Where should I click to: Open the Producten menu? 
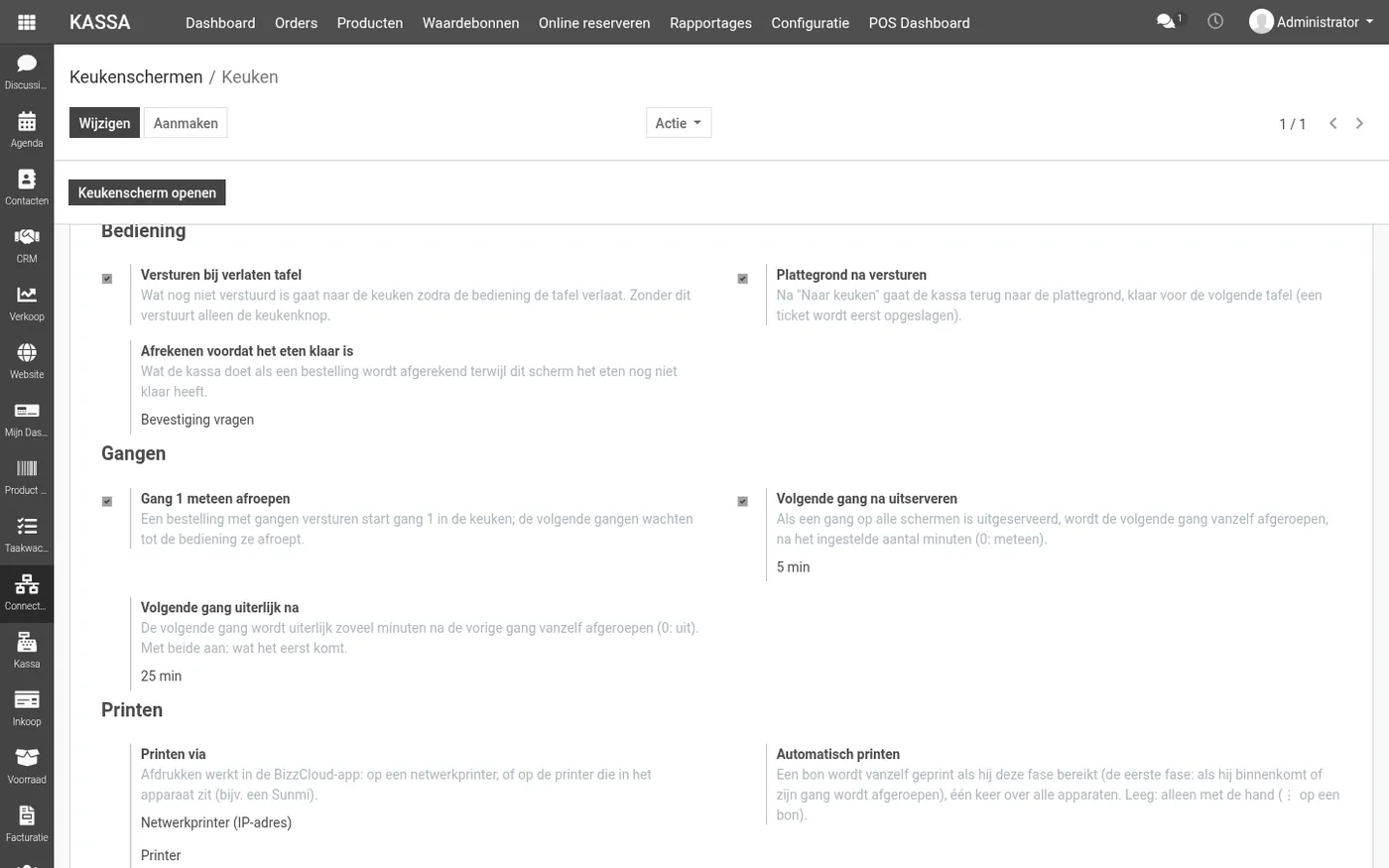pyautogui.click(x=370, y=23)
